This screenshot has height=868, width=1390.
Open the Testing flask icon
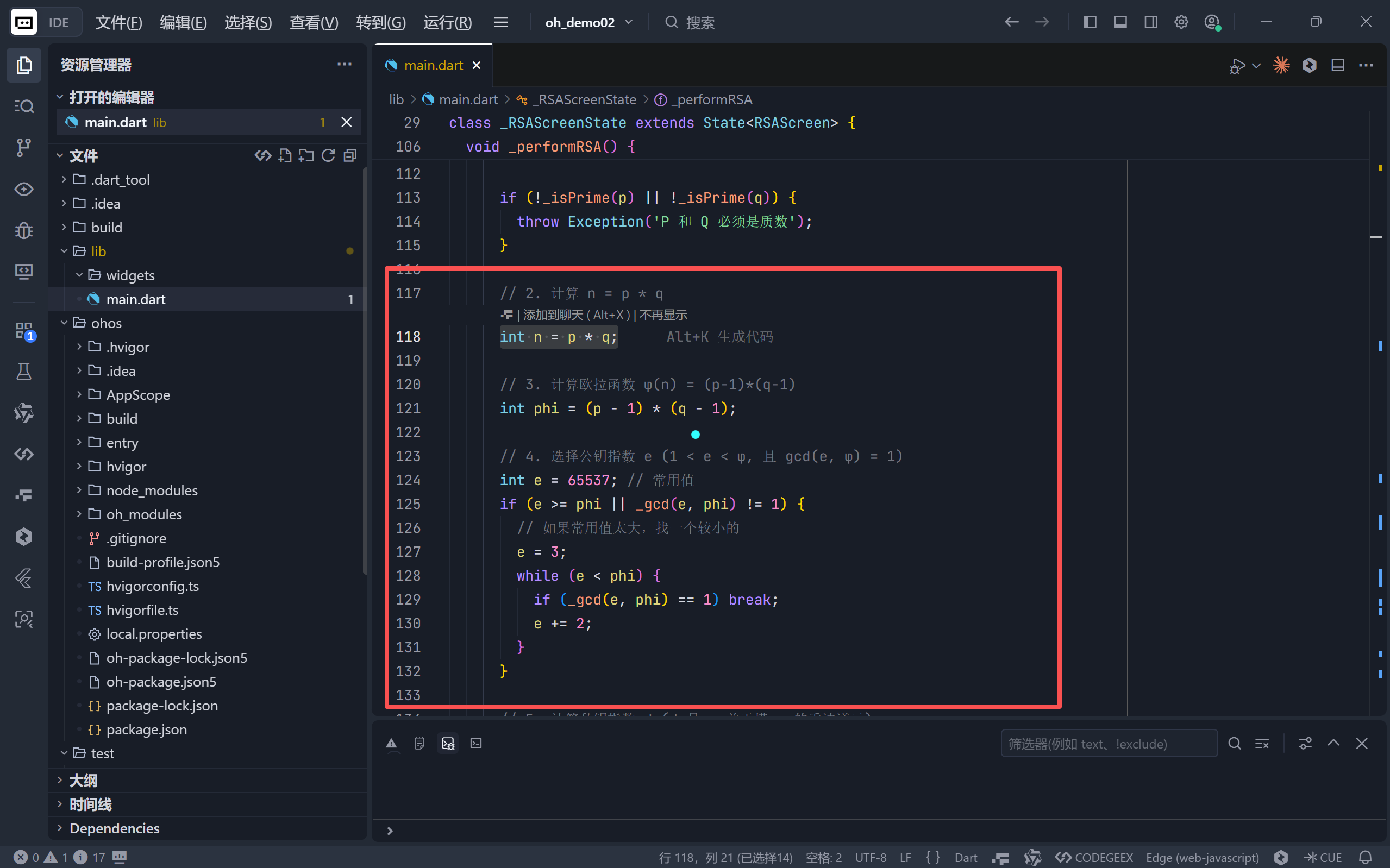(23, 372)
